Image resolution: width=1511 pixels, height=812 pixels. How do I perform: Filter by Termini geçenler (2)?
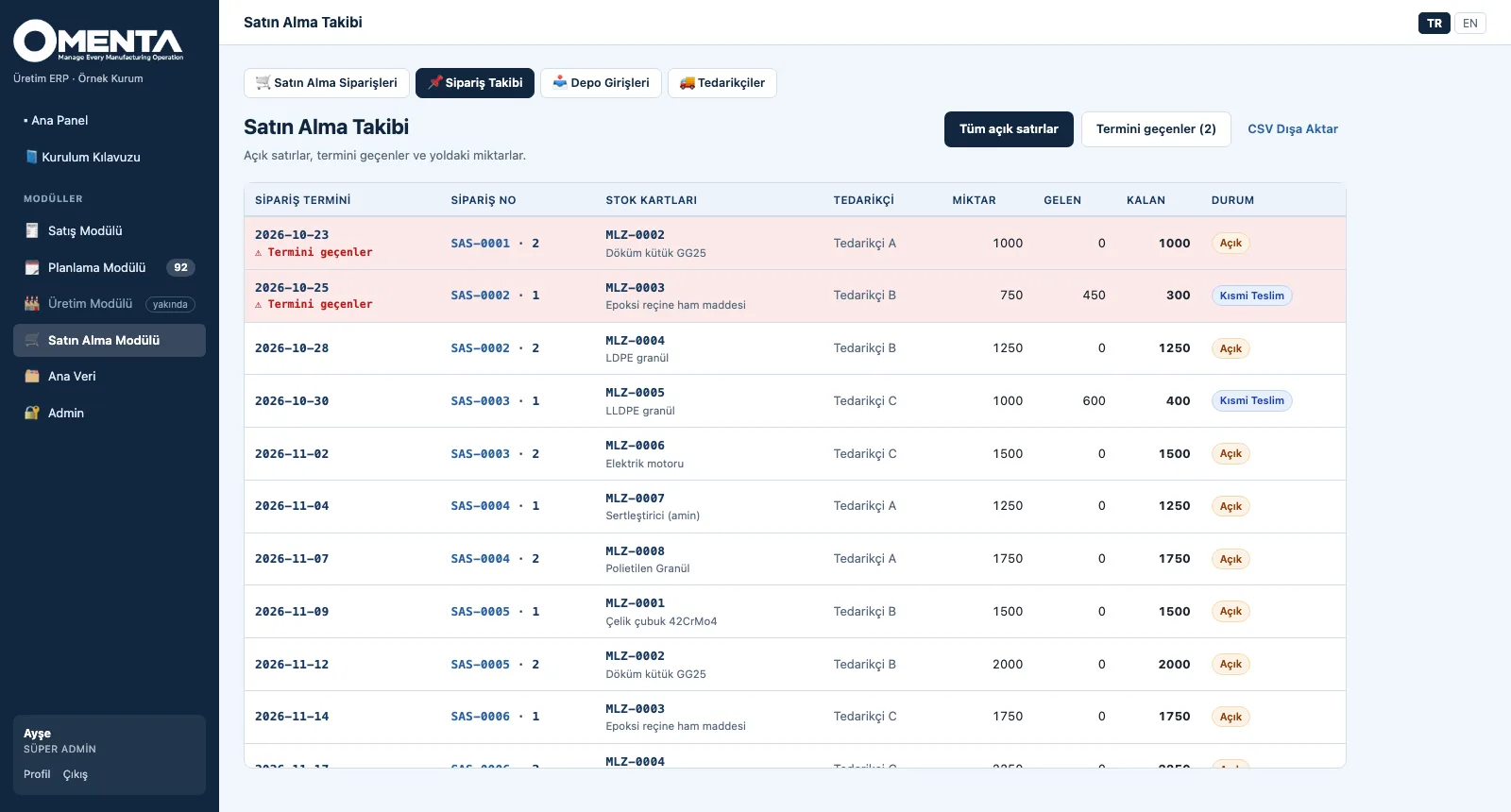(x=1156, y=129)
